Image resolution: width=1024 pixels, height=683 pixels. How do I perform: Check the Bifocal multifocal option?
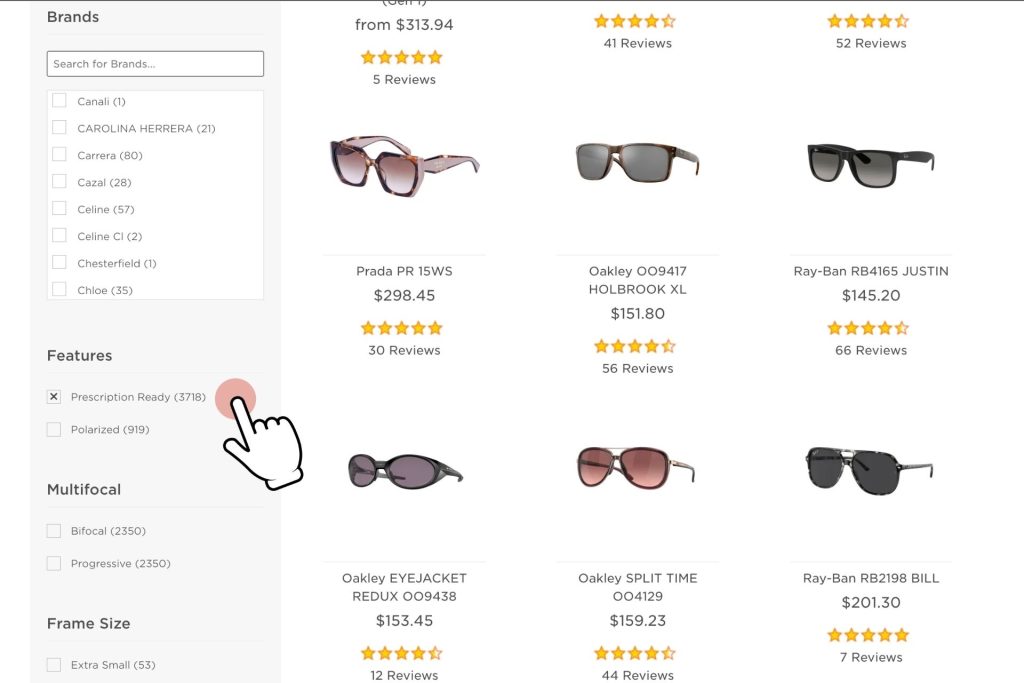[x=54, y=531]
